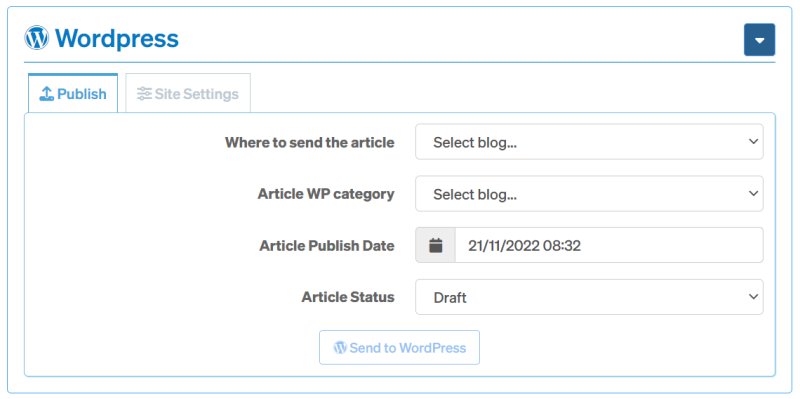The width and height of the screenshot is (800, 399).
Task: Open the Article Status dropdown showing Draft
Action: [x=589, y=297]
